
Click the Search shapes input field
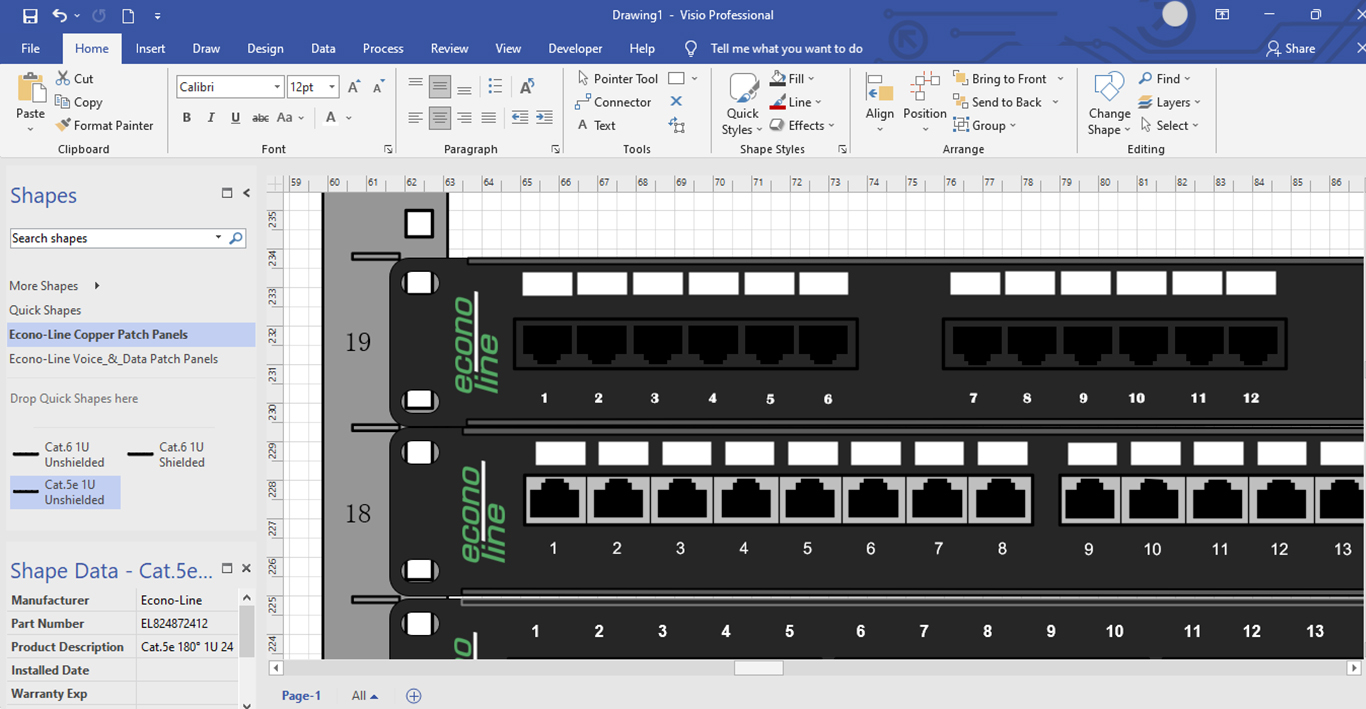110,238
